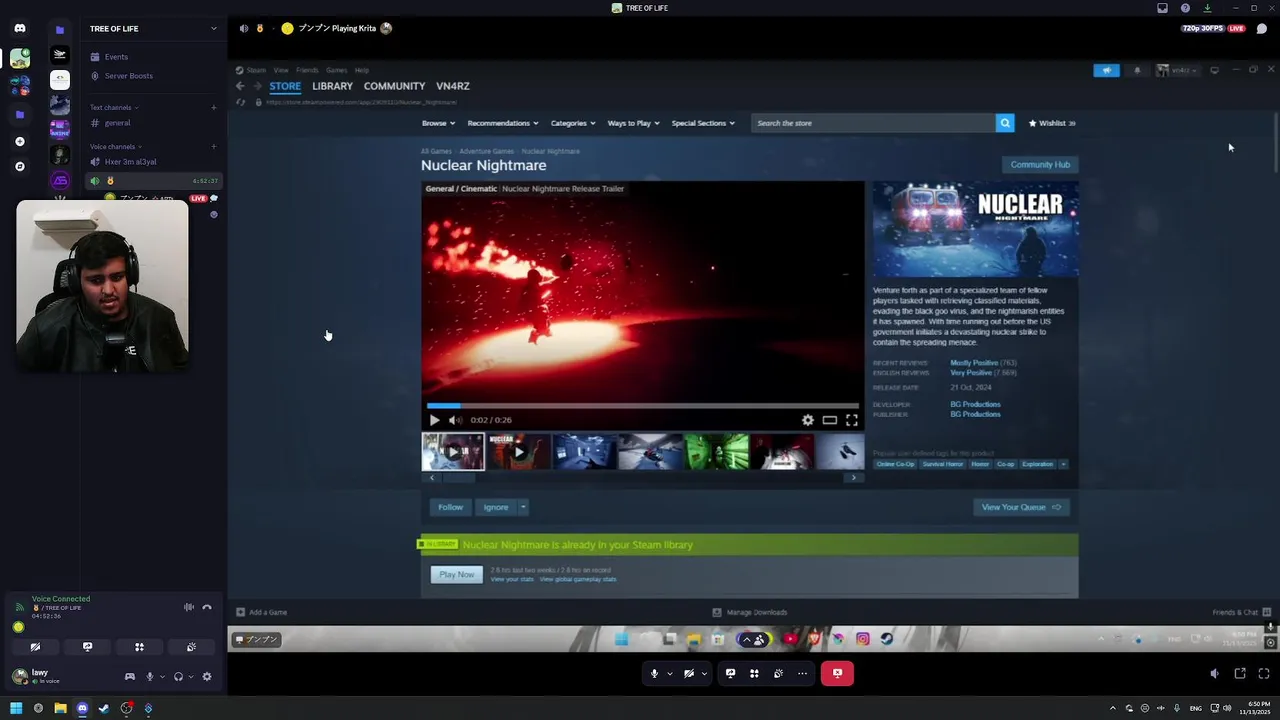Open output device options arrow beside headphones
1280x720 pixels.
point(190,677)
